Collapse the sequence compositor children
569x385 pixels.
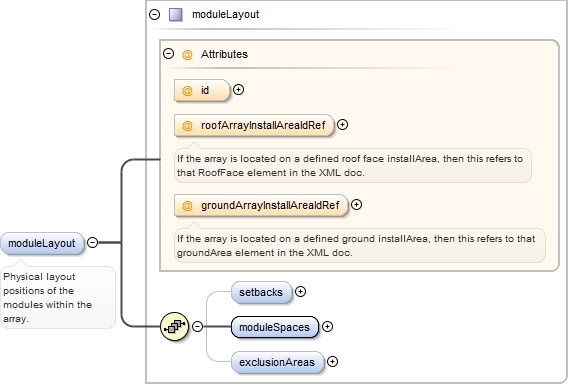tap(197, 326)
